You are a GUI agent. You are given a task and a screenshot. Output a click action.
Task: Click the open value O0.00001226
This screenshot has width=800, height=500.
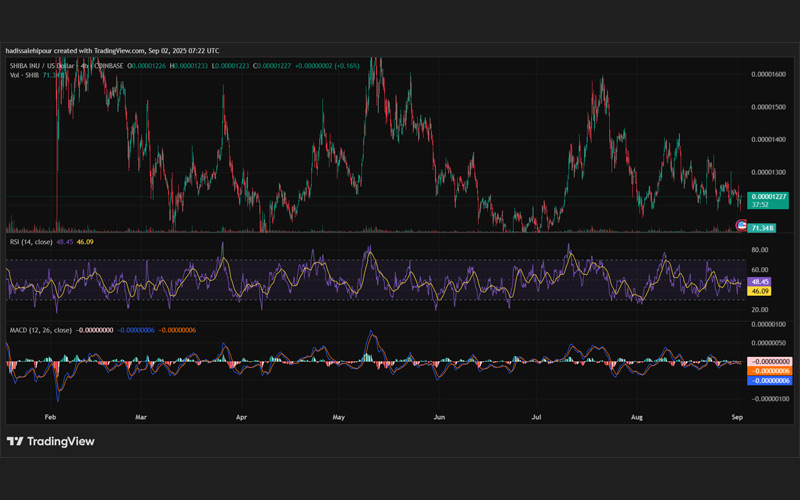click(x=146, y=66)
